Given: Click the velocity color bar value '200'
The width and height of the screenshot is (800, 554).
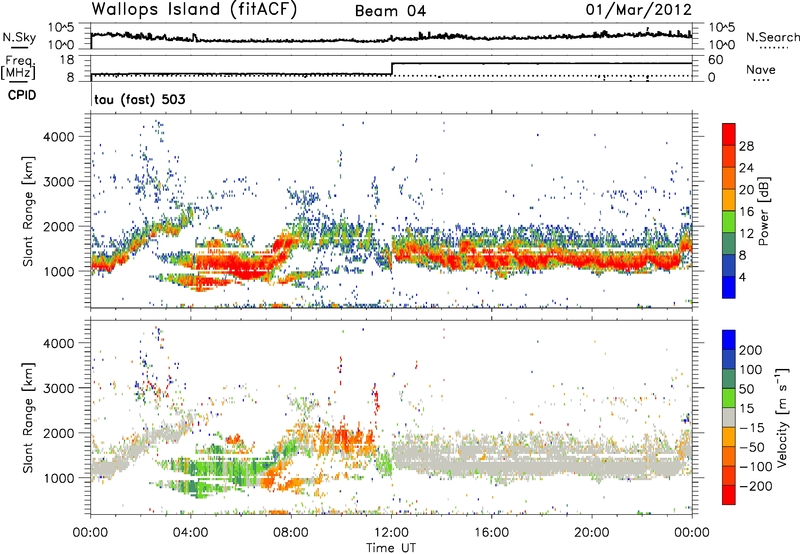Looking at the screenshot, I should point(751,350).
